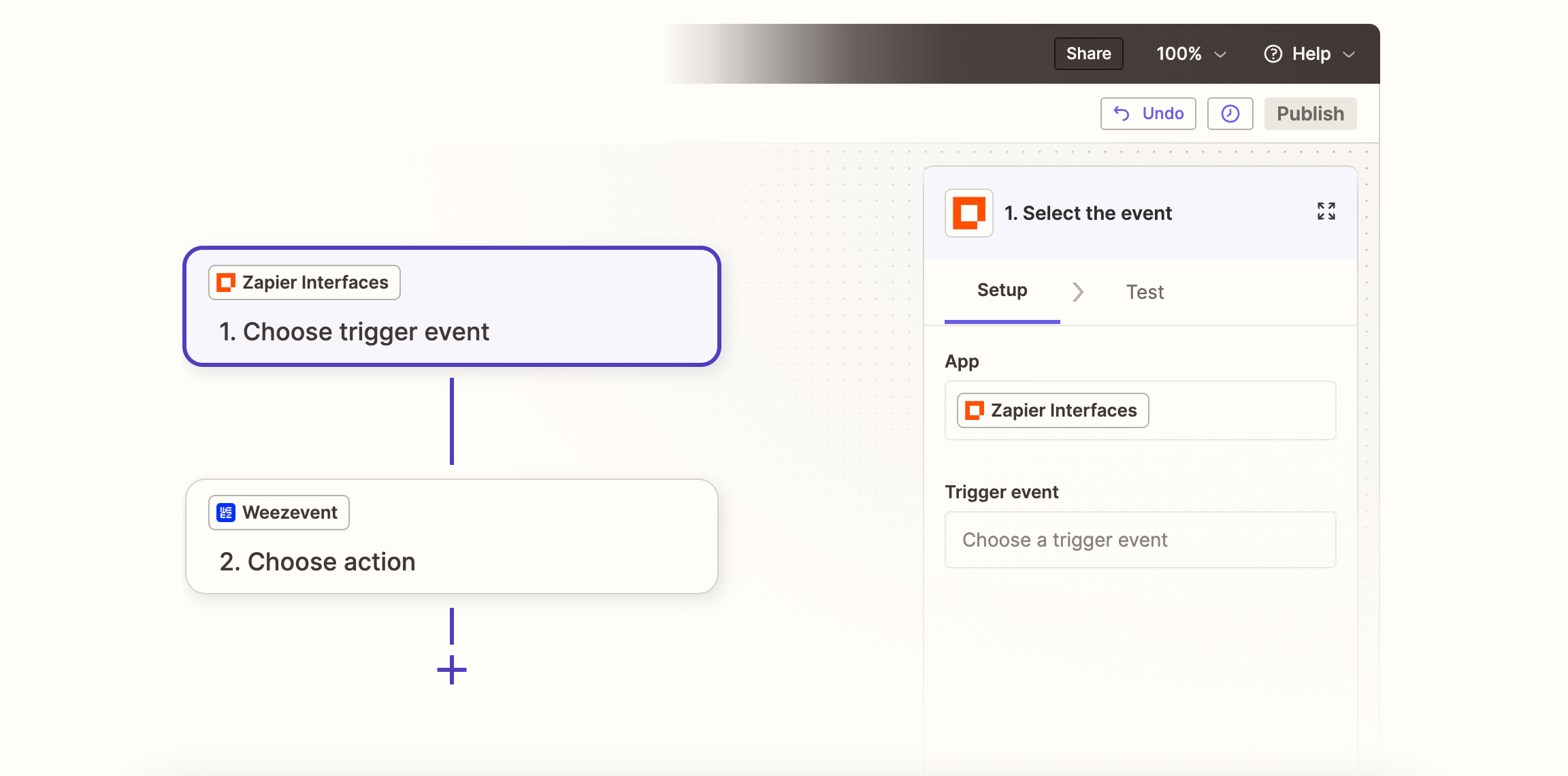The height and width of the screenshot is (776, 1568).
Task: Open the Choose a trigger event dropdown
Action: [x=1140, y=540]
